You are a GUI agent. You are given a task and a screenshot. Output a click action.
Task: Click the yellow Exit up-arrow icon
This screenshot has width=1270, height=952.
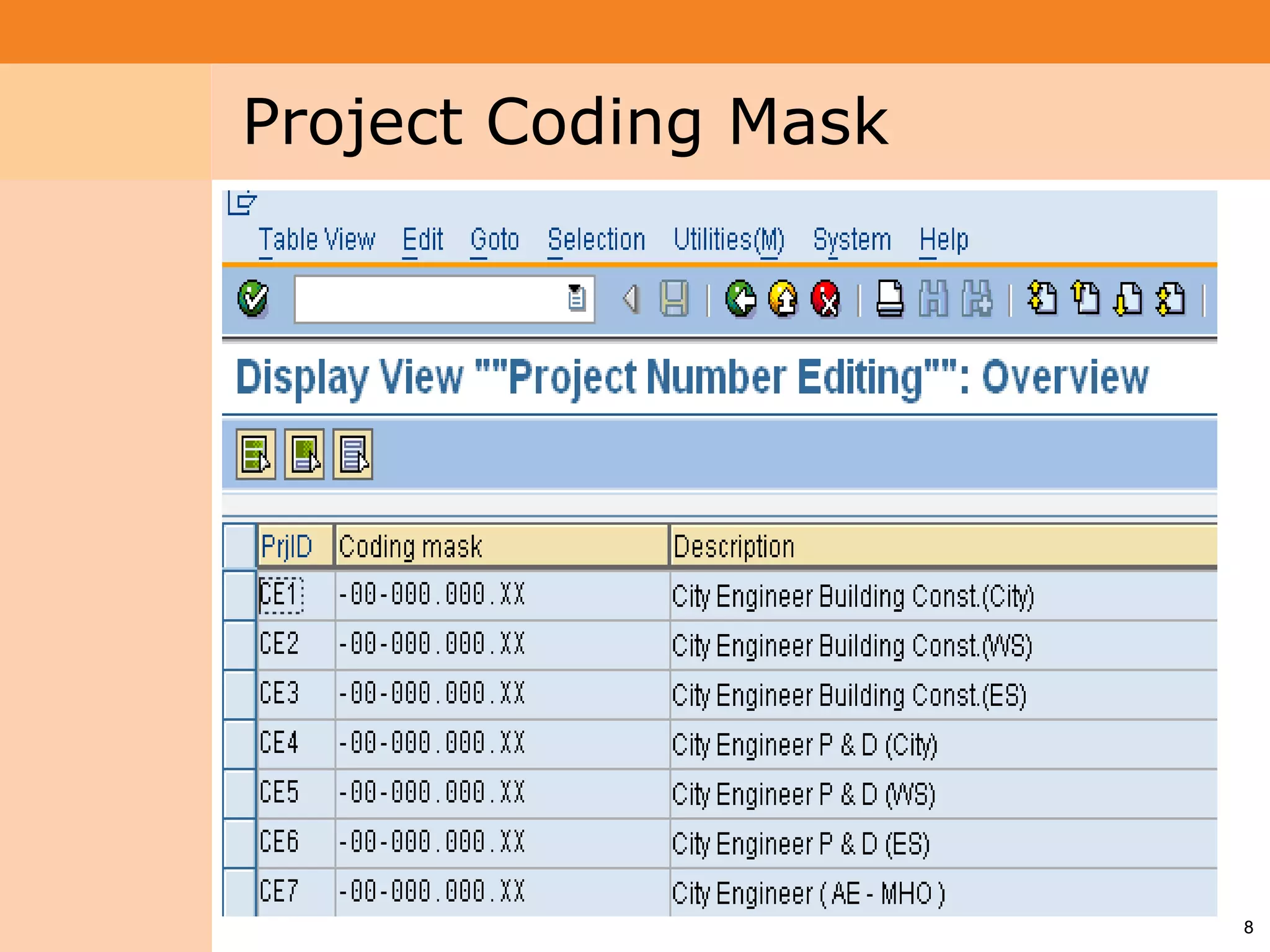pyautogui.click(x=784, y=299)
